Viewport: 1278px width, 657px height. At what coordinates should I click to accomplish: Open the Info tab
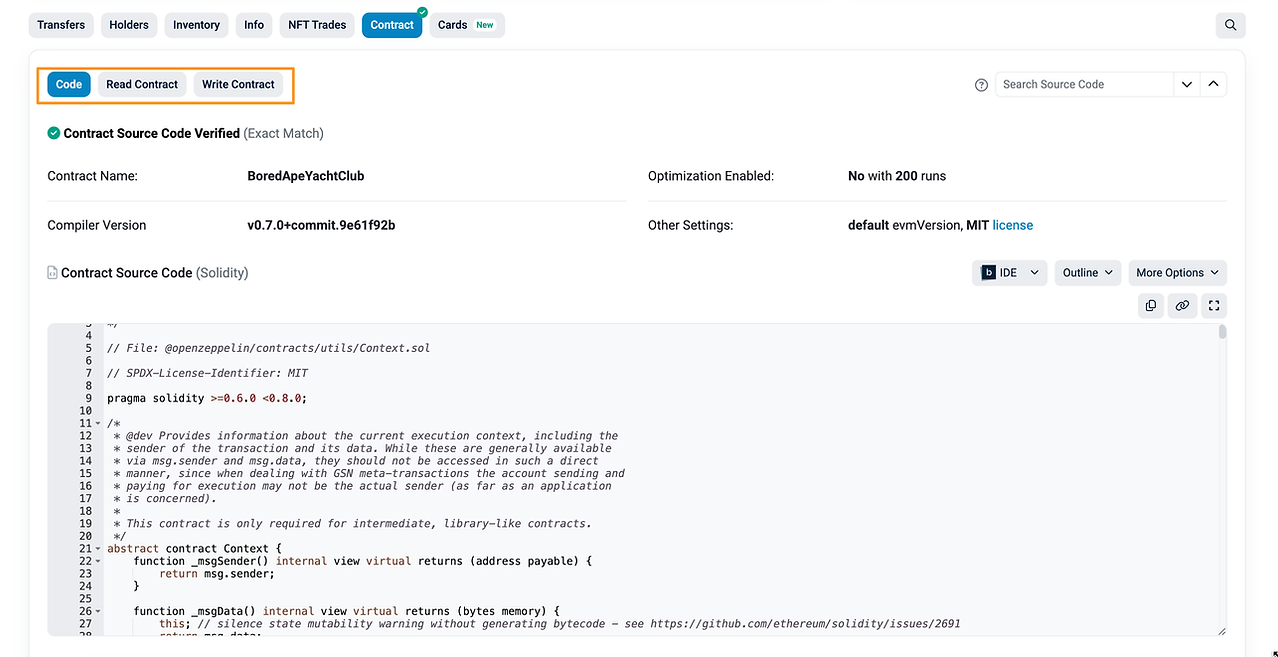(254, 25)
